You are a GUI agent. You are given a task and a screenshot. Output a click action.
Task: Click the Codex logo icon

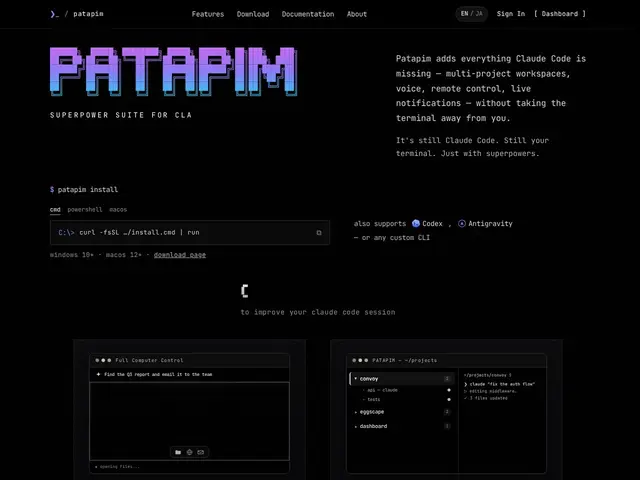[x=416, y=224]
